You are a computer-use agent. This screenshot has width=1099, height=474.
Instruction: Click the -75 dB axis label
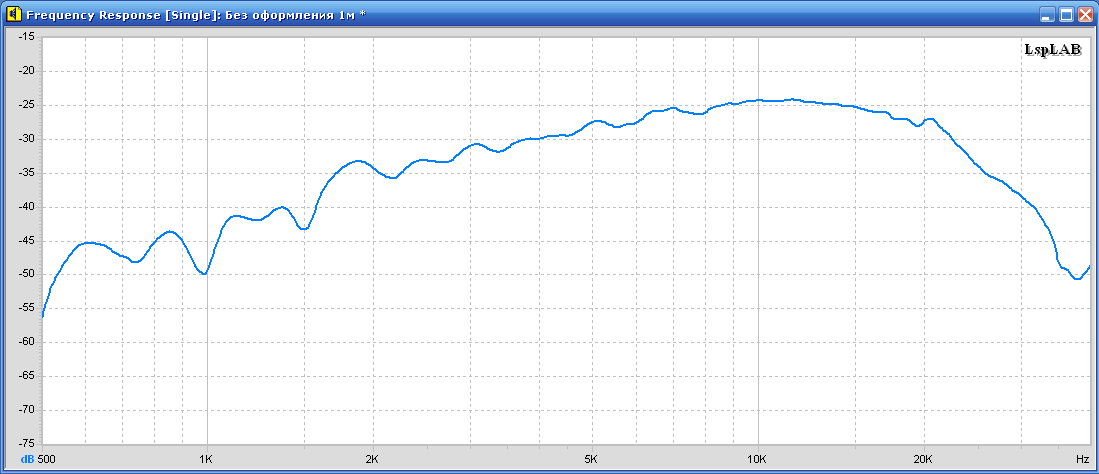click(x=25, y=443)
